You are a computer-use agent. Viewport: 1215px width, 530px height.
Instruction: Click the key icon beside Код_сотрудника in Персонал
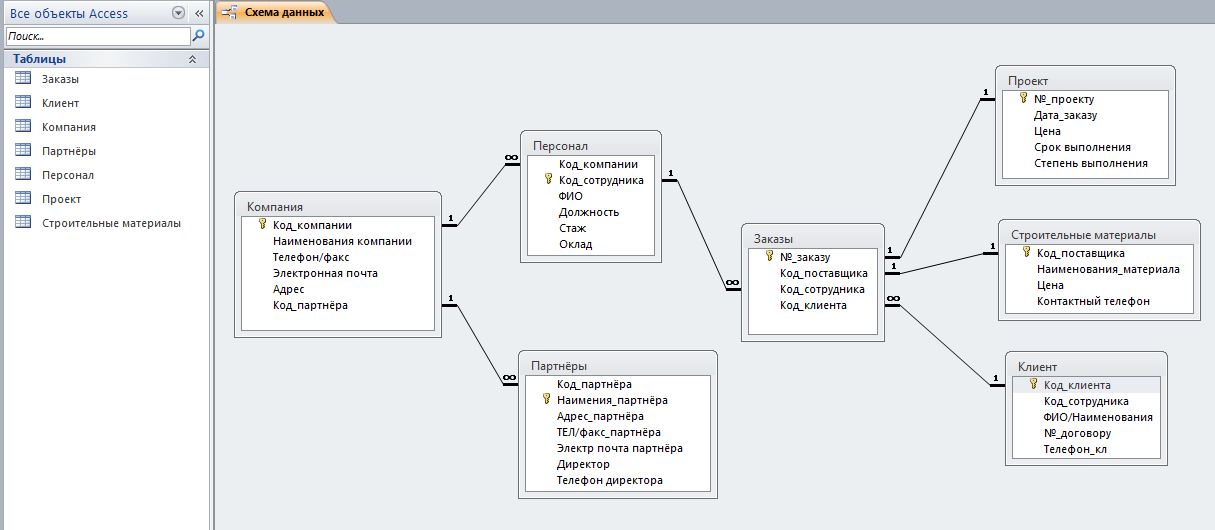(x=548, y=180)
